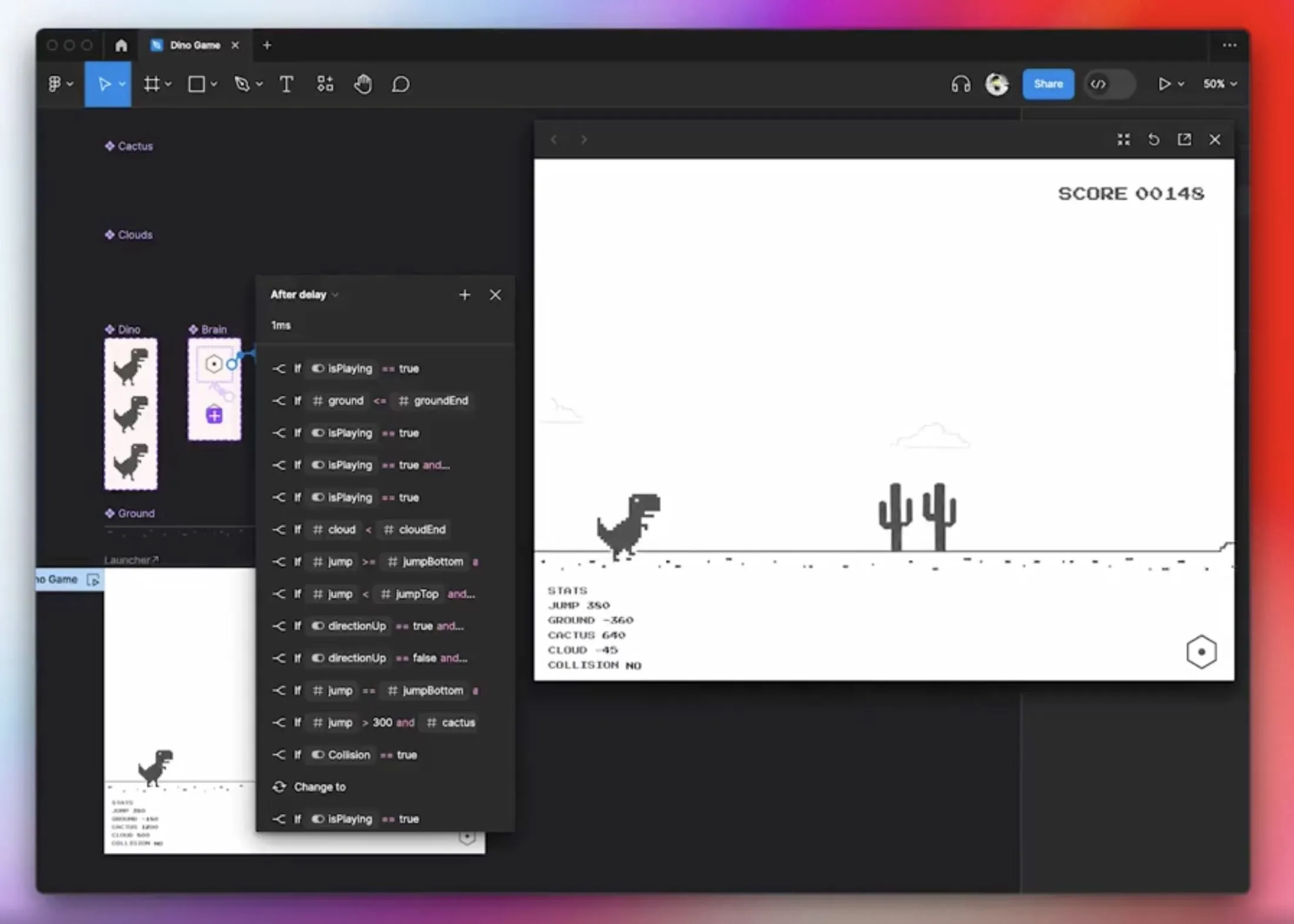The image size is (1294, 924).
Task: Open Launcher link above the preview frame
Action: click(131, 559)
